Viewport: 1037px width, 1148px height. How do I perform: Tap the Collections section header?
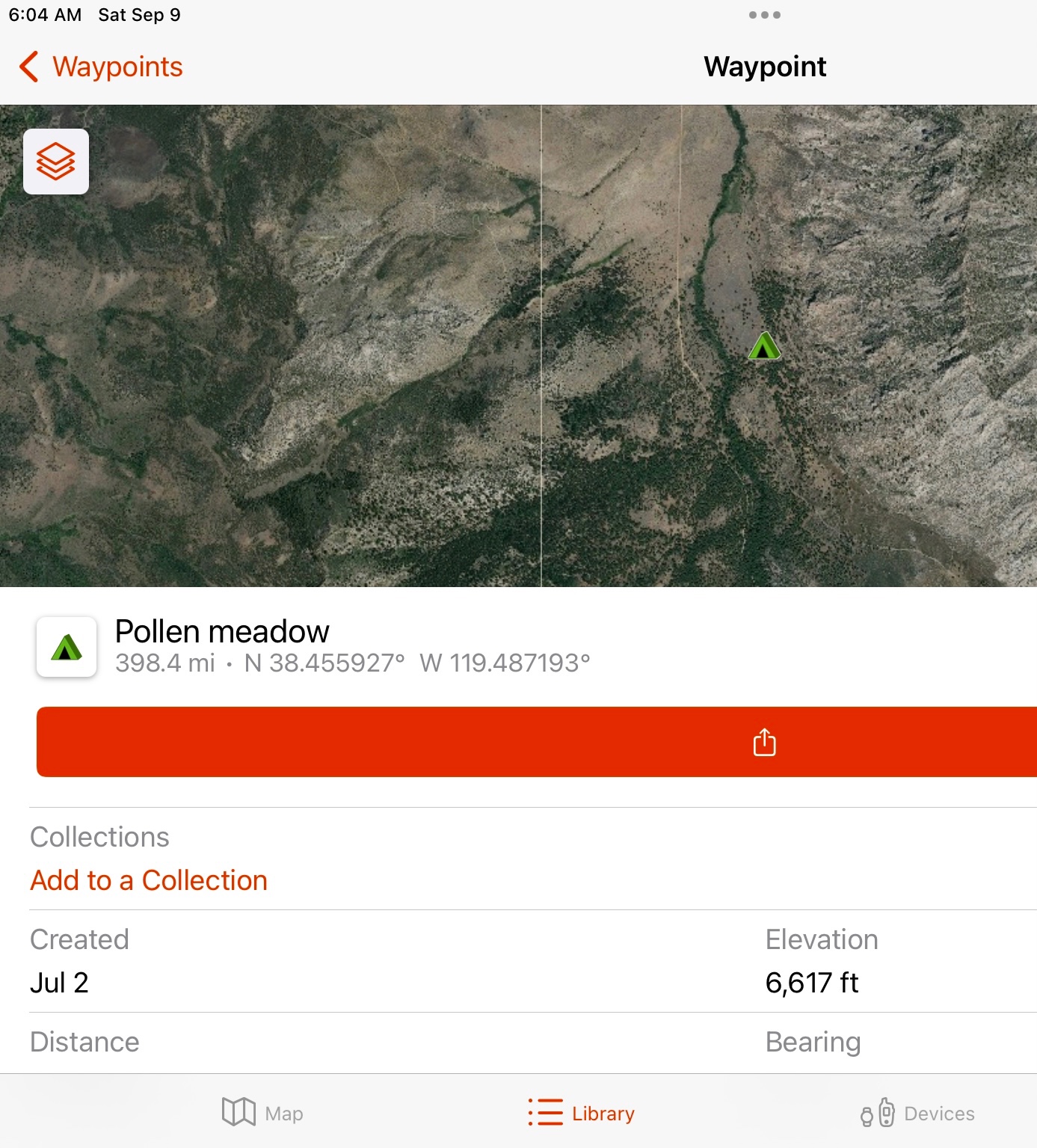click(x=99, y=837)
